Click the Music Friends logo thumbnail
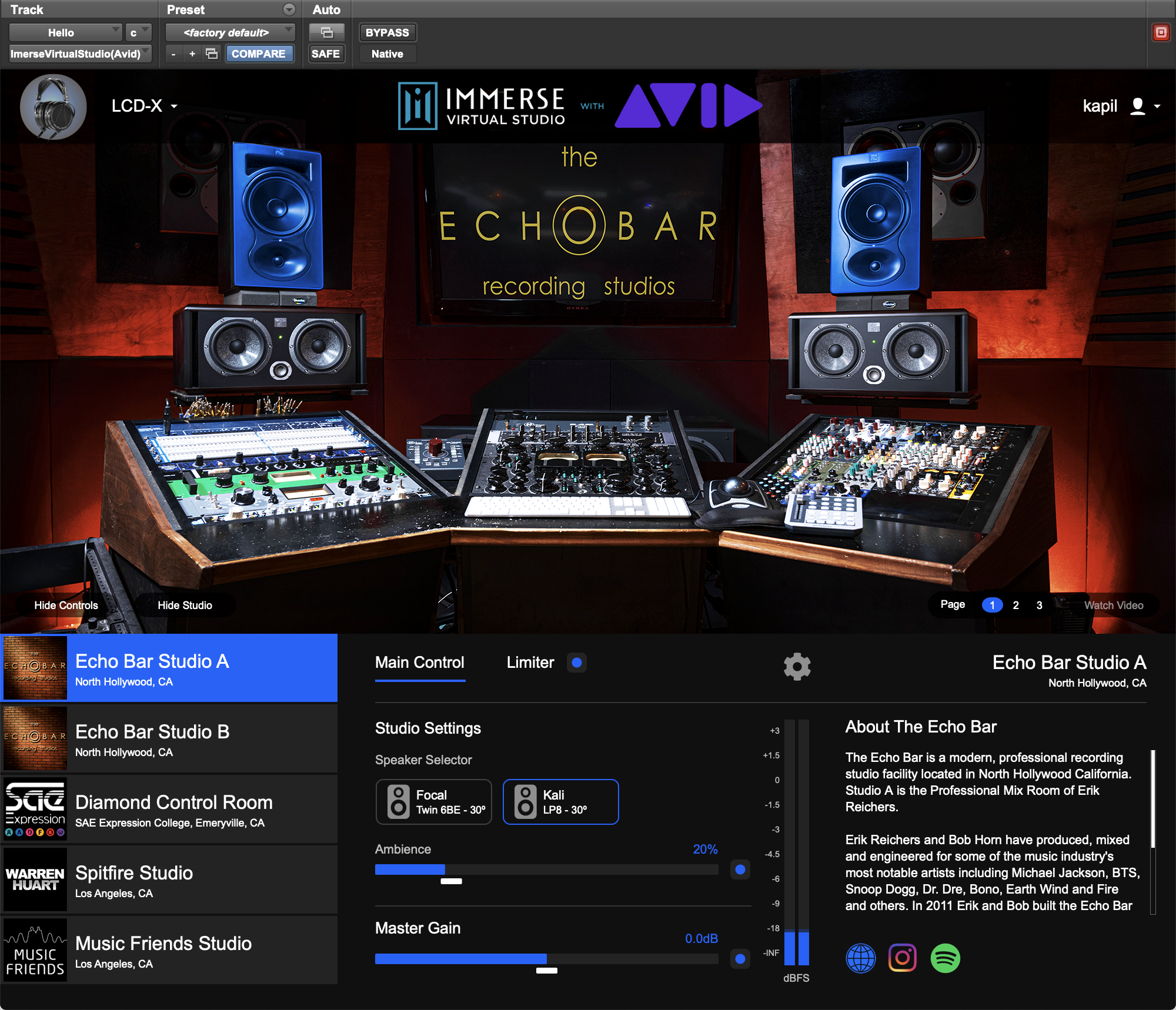This screenshot has width=1176, height=1010. [x=35, y=950]
